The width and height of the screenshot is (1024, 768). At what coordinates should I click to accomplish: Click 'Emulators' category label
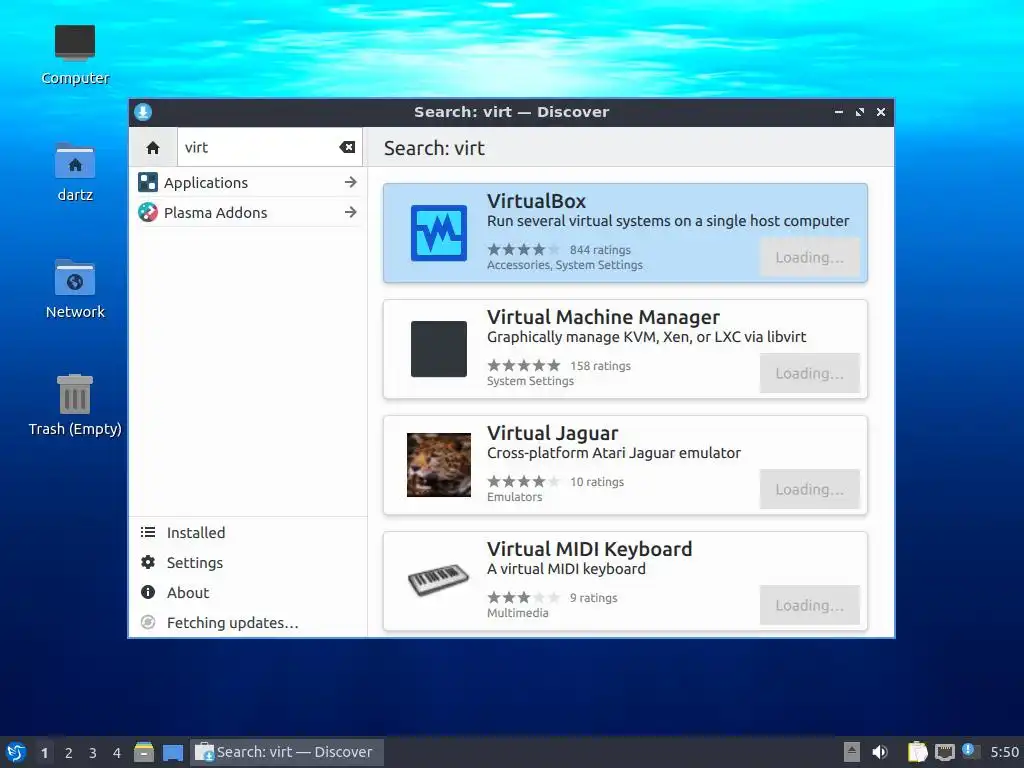point(515,497)
